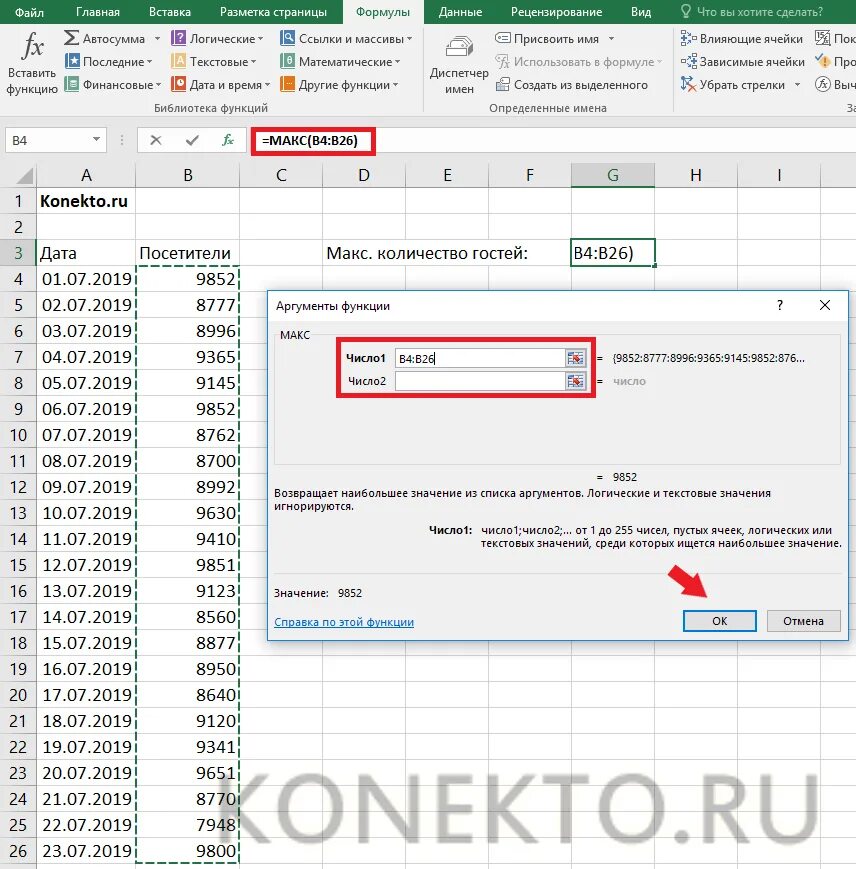Expand the Логические dropdown arrow

(x=260, y=39)
